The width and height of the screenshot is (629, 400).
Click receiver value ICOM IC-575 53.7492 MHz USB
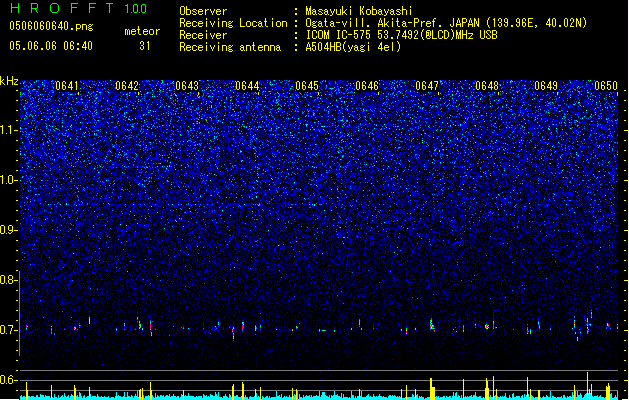[x=401, y=35]
